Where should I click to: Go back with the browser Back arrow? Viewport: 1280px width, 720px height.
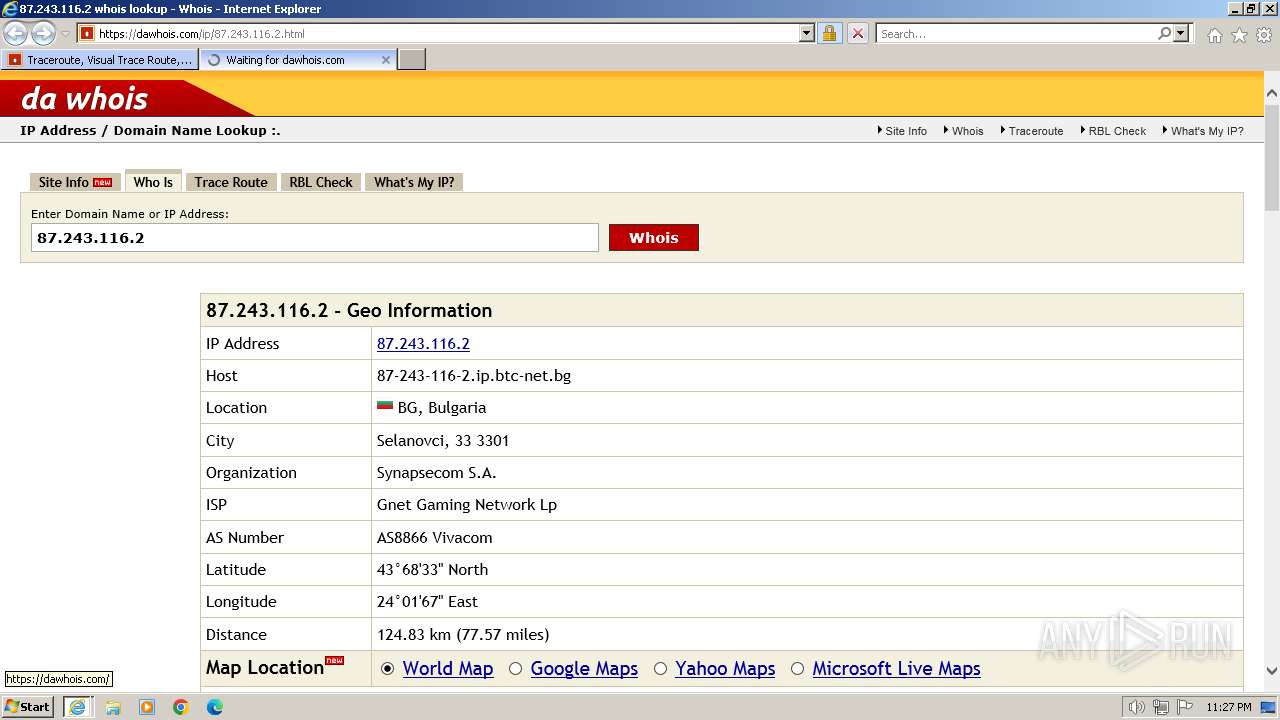click(x=16, y=33)
